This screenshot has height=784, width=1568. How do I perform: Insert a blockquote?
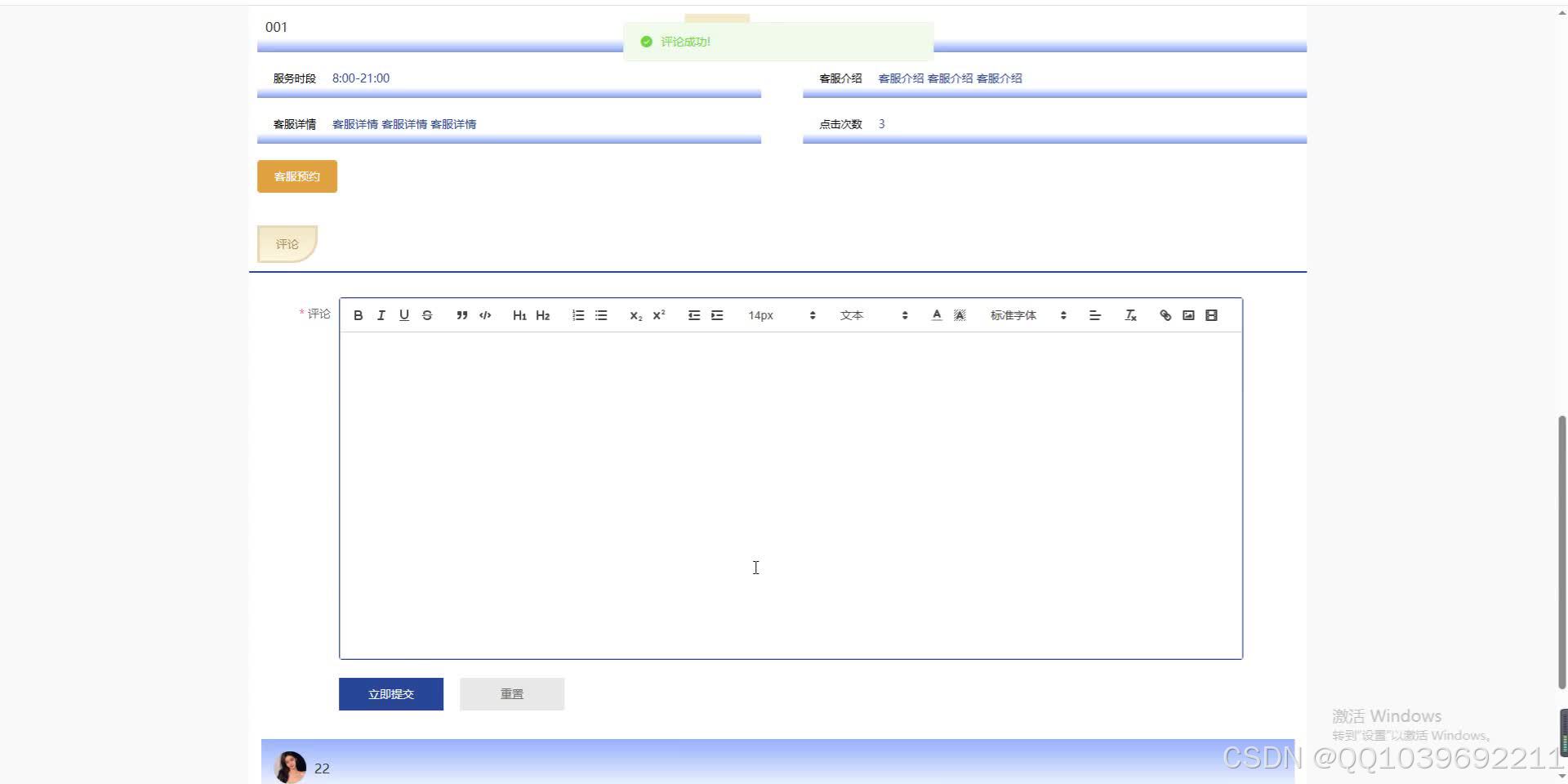tap(461, 315)
